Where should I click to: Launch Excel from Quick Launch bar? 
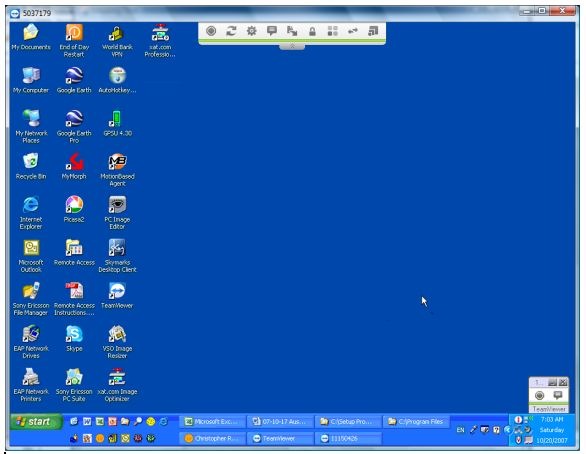[x=99, y=421]
